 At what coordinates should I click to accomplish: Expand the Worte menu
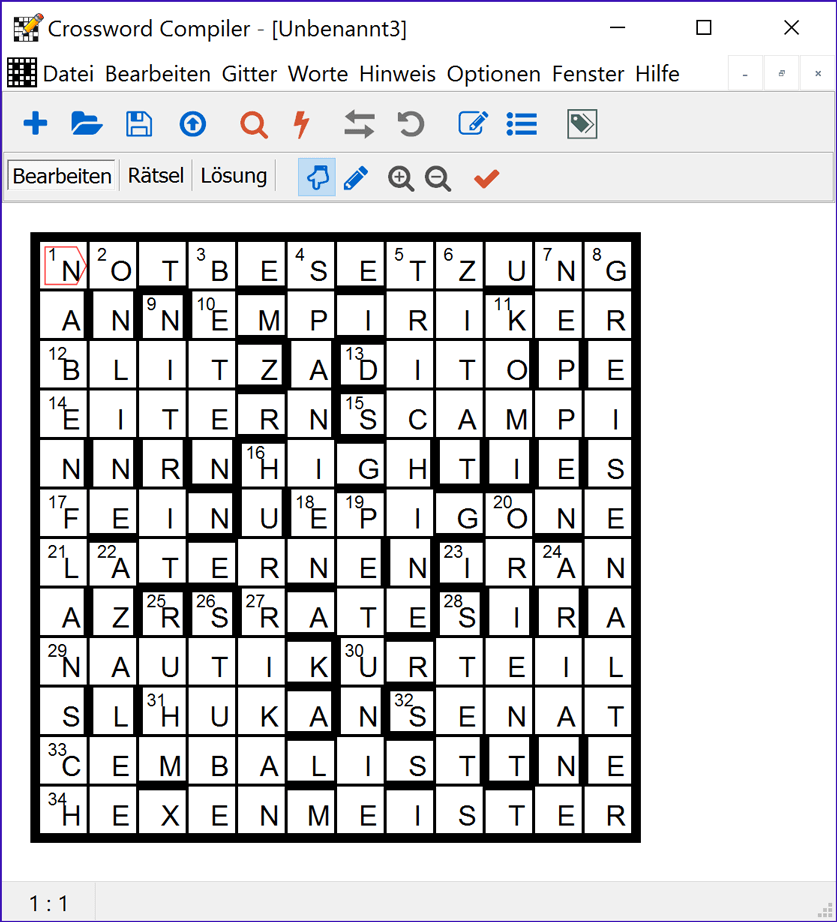click(315, 73)
